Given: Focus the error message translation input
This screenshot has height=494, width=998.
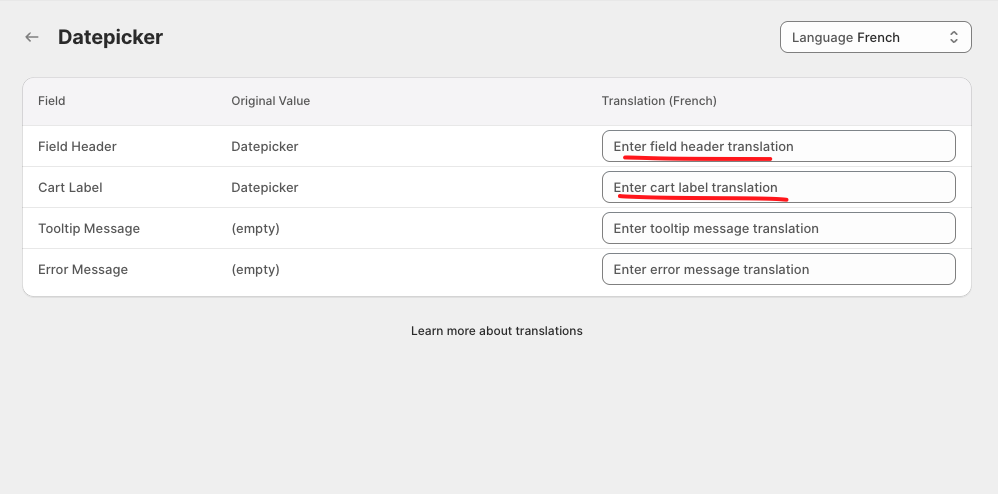Looking at the screenshot, I should click(778, 269).
